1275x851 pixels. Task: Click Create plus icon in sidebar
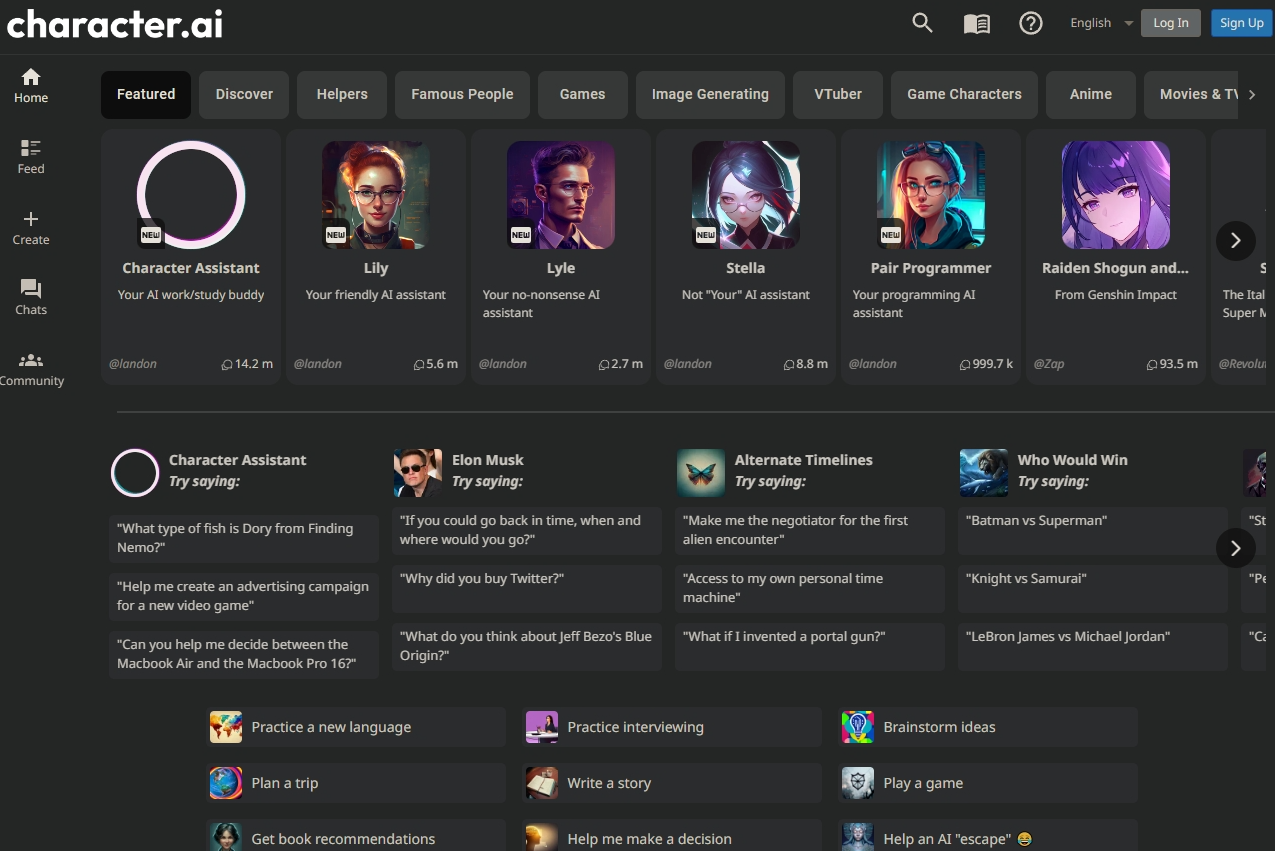[31, 228]
